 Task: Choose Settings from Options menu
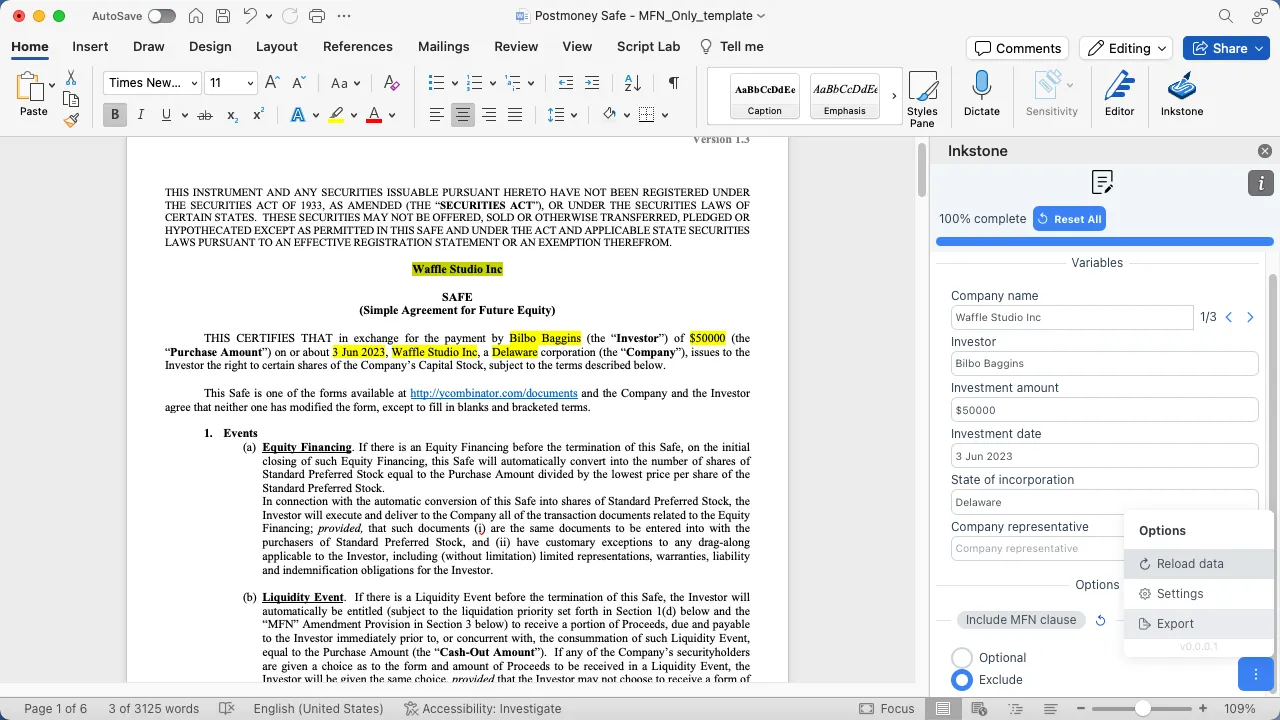point(1199,594)
